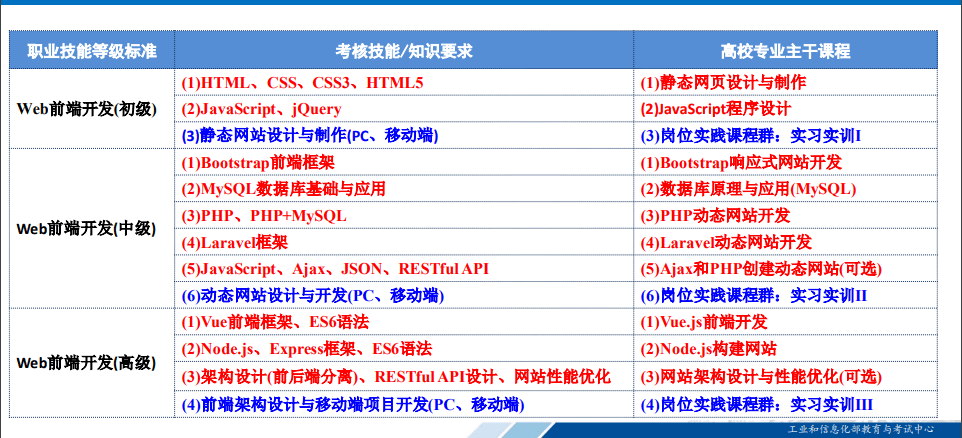Select the 考核技能/知识要求 column header
Image resolution: width=962 pixels, height=438 pixels.
404,50
